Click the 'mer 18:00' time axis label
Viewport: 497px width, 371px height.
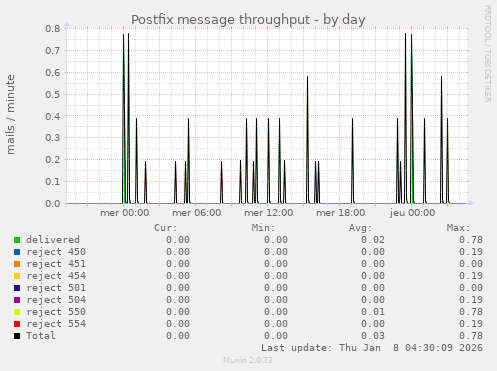(x=341, y=213)
